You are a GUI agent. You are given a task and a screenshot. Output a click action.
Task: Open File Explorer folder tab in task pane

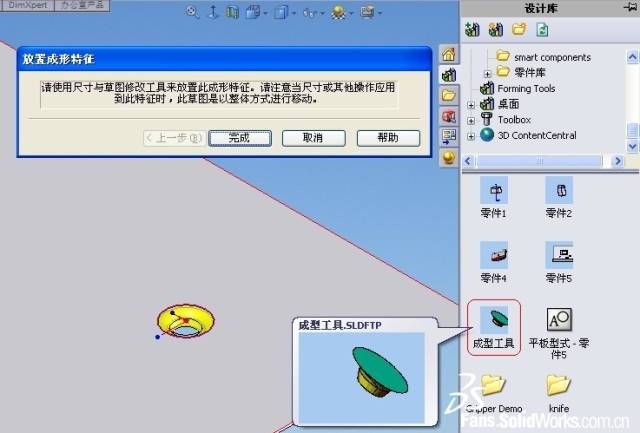[449, 96]
